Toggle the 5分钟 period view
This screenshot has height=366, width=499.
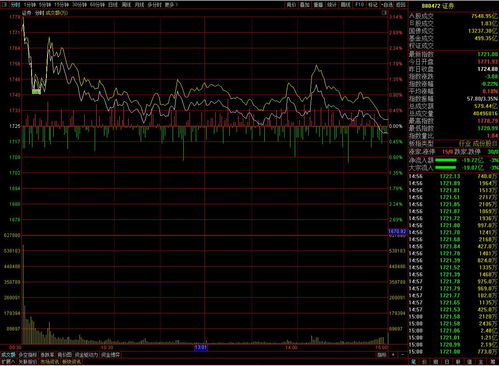(45, 5)
